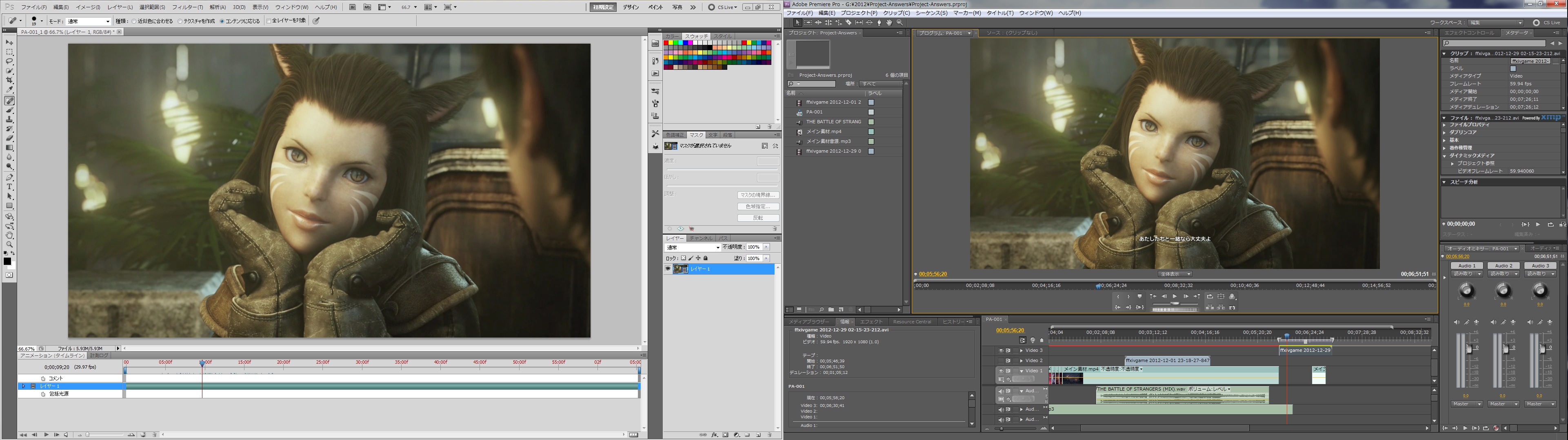Hide レイヤー 1 using its eye icon
Screen dimensions: 1568x440
click(668, 269)
